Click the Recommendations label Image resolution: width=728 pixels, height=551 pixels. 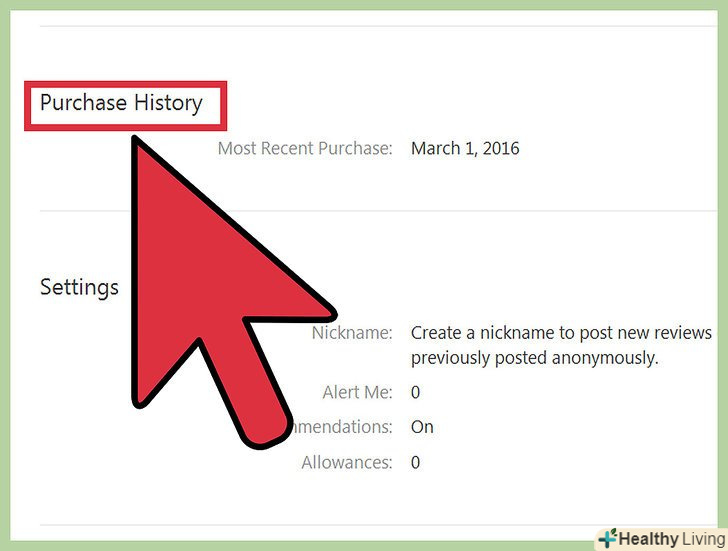[343, 427]
